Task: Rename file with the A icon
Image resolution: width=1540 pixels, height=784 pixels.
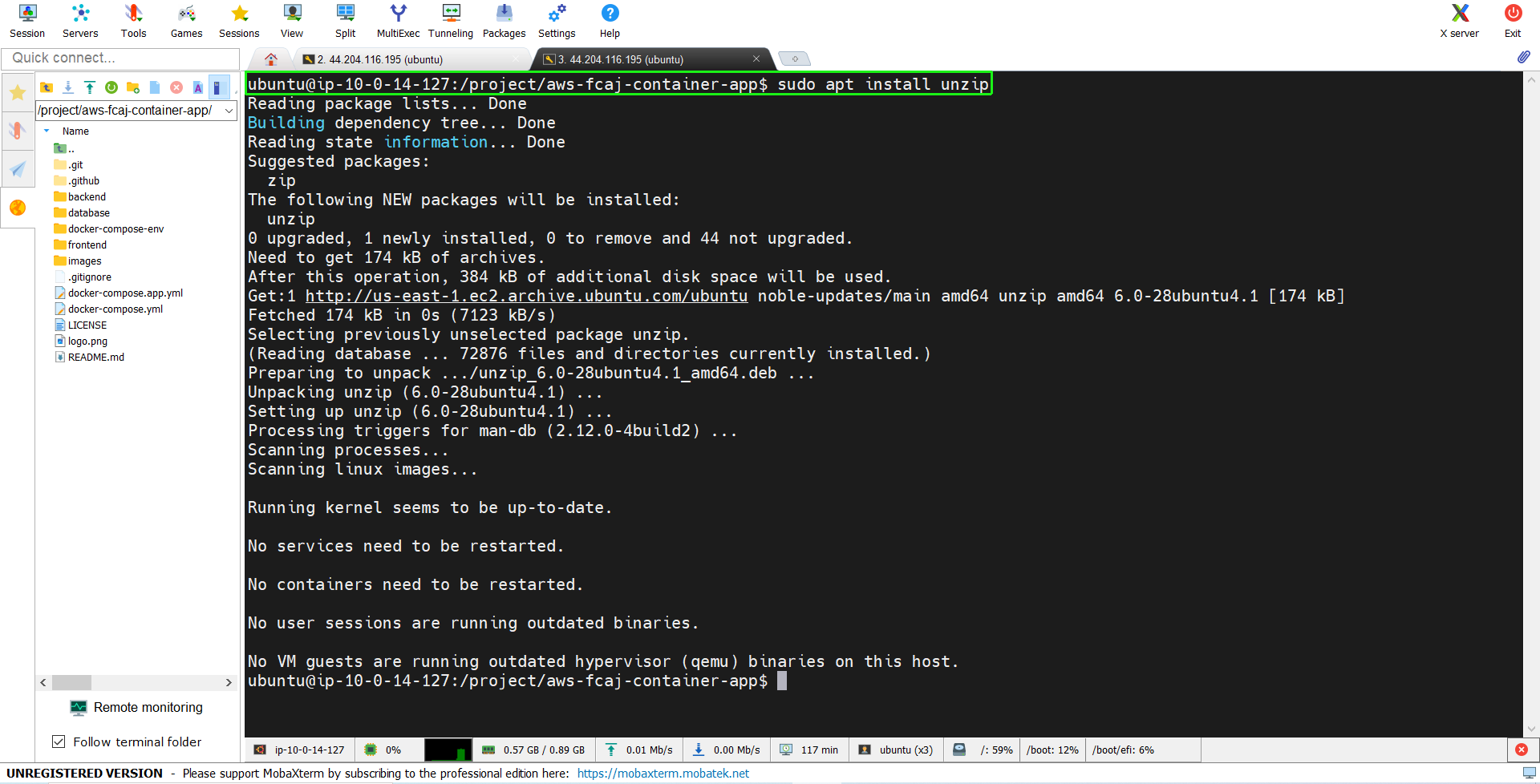Action: [x=198, y=87]
